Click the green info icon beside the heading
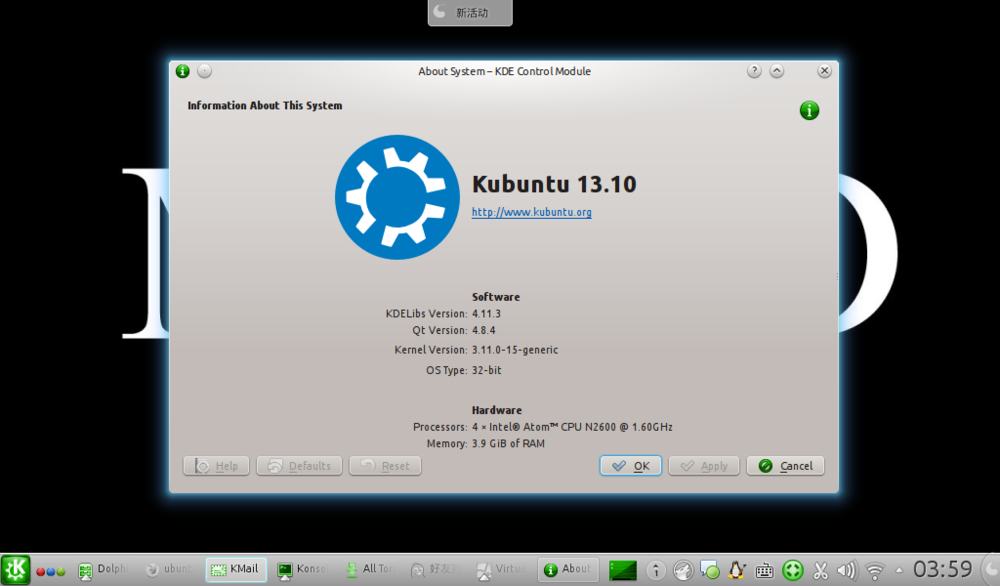1000x586 pixels. point(809,110)
